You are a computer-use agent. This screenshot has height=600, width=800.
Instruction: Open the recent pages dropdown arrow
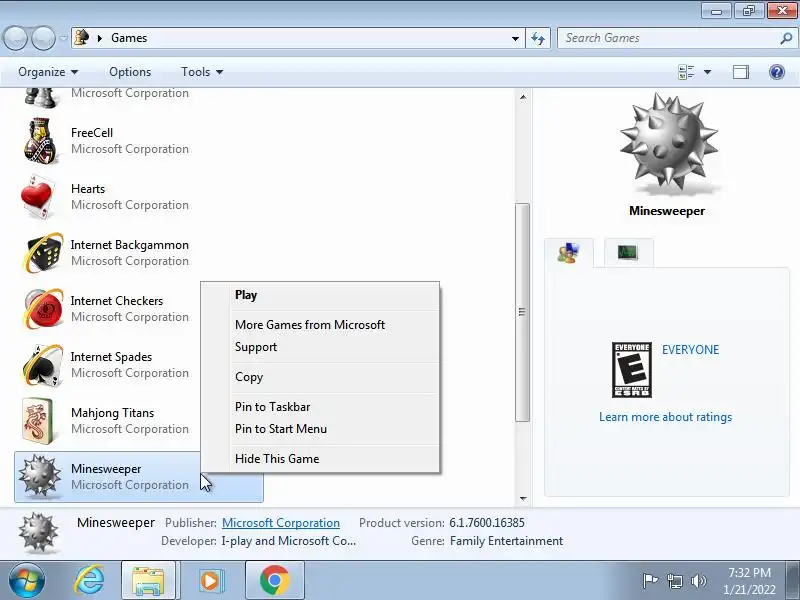63,38
